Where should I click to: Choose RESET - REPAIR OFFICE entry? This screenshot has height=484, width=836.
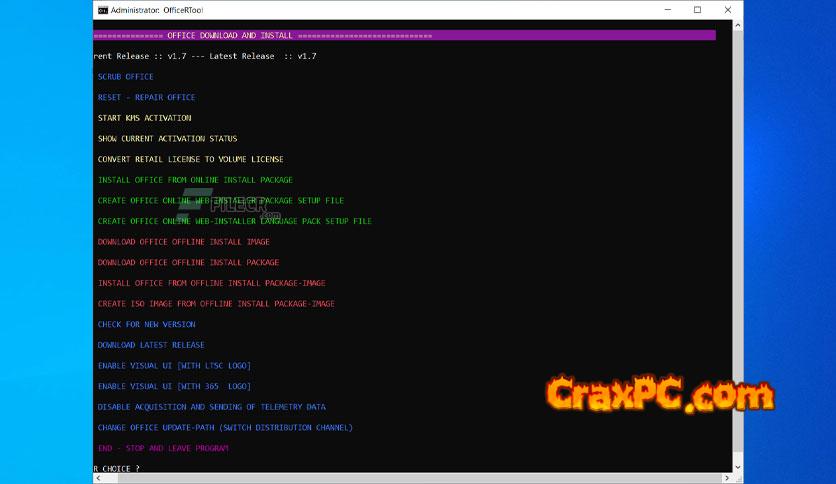tap(146, 98)
